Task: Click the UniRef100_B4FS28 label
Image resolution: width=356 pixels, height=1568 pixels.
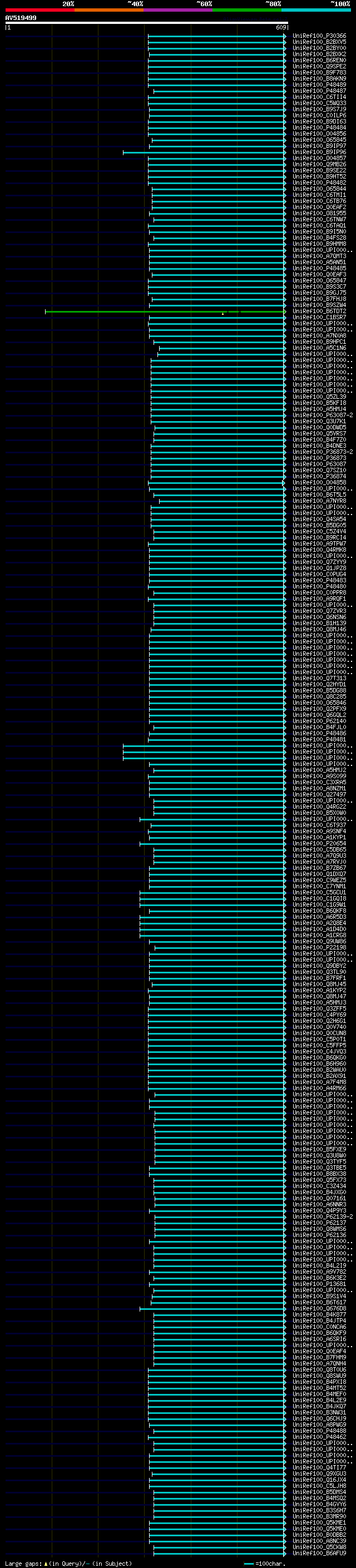Action: coord(319,238)
